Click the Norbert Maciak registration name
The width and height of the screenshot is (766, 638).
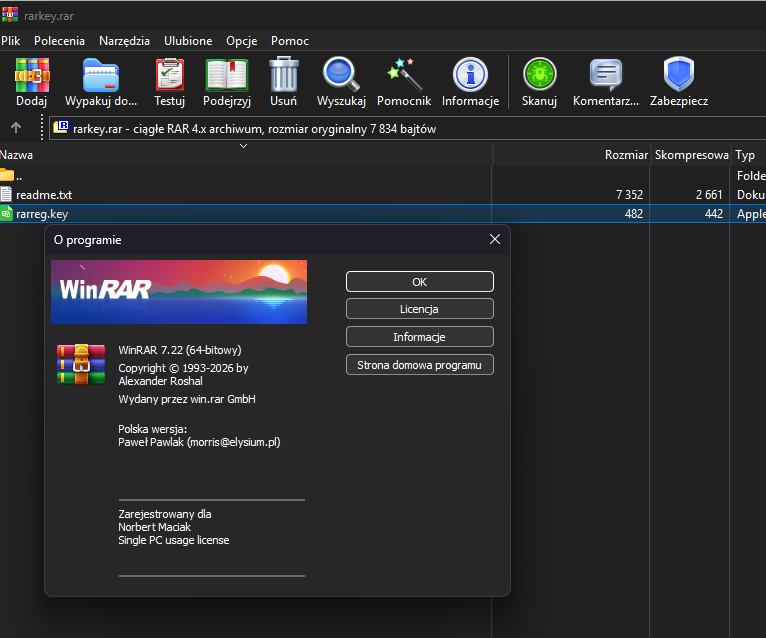coord(154,527)
